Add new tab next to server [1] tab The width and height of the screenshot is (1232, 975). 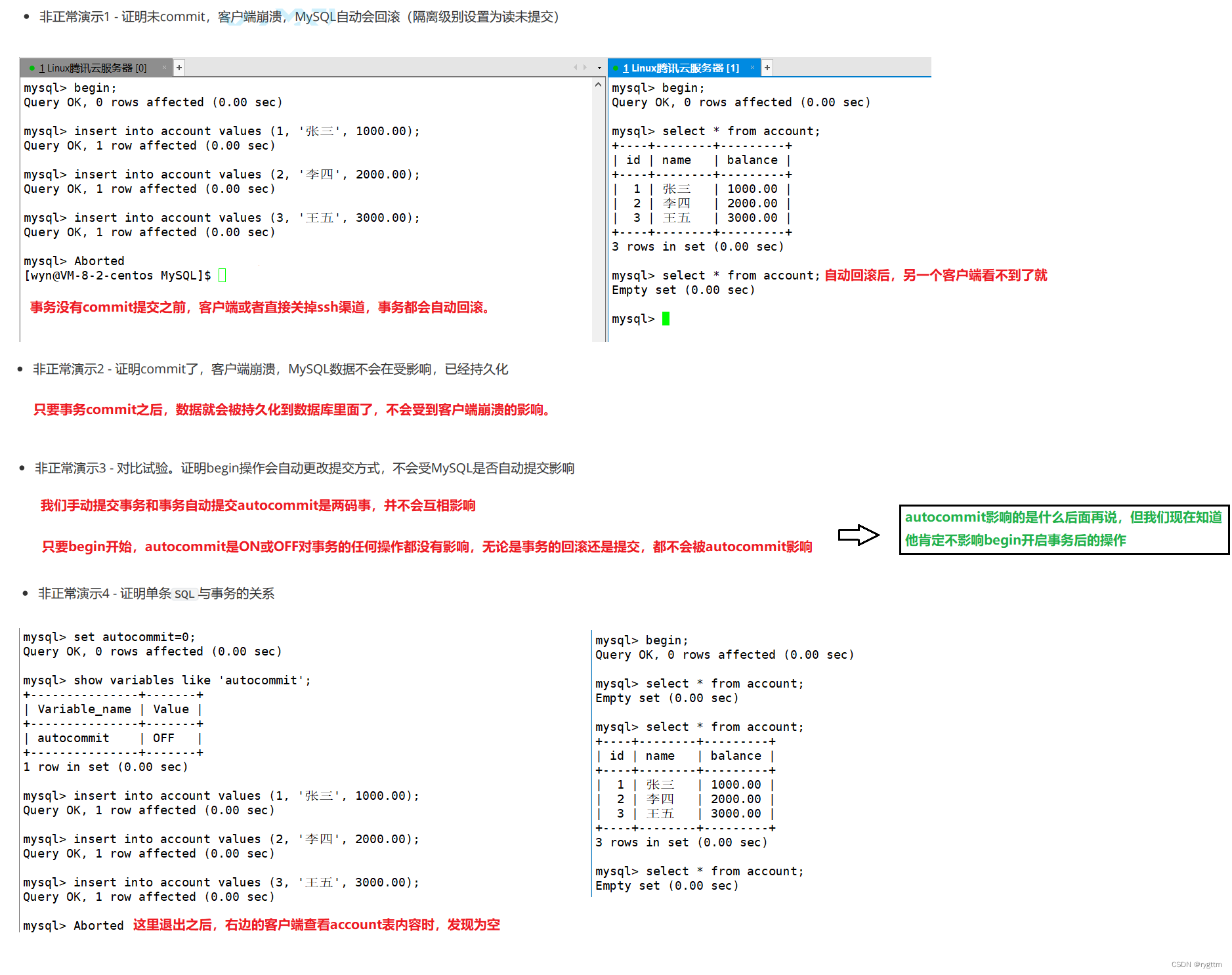pyautogui.click(x=767, y=68)
